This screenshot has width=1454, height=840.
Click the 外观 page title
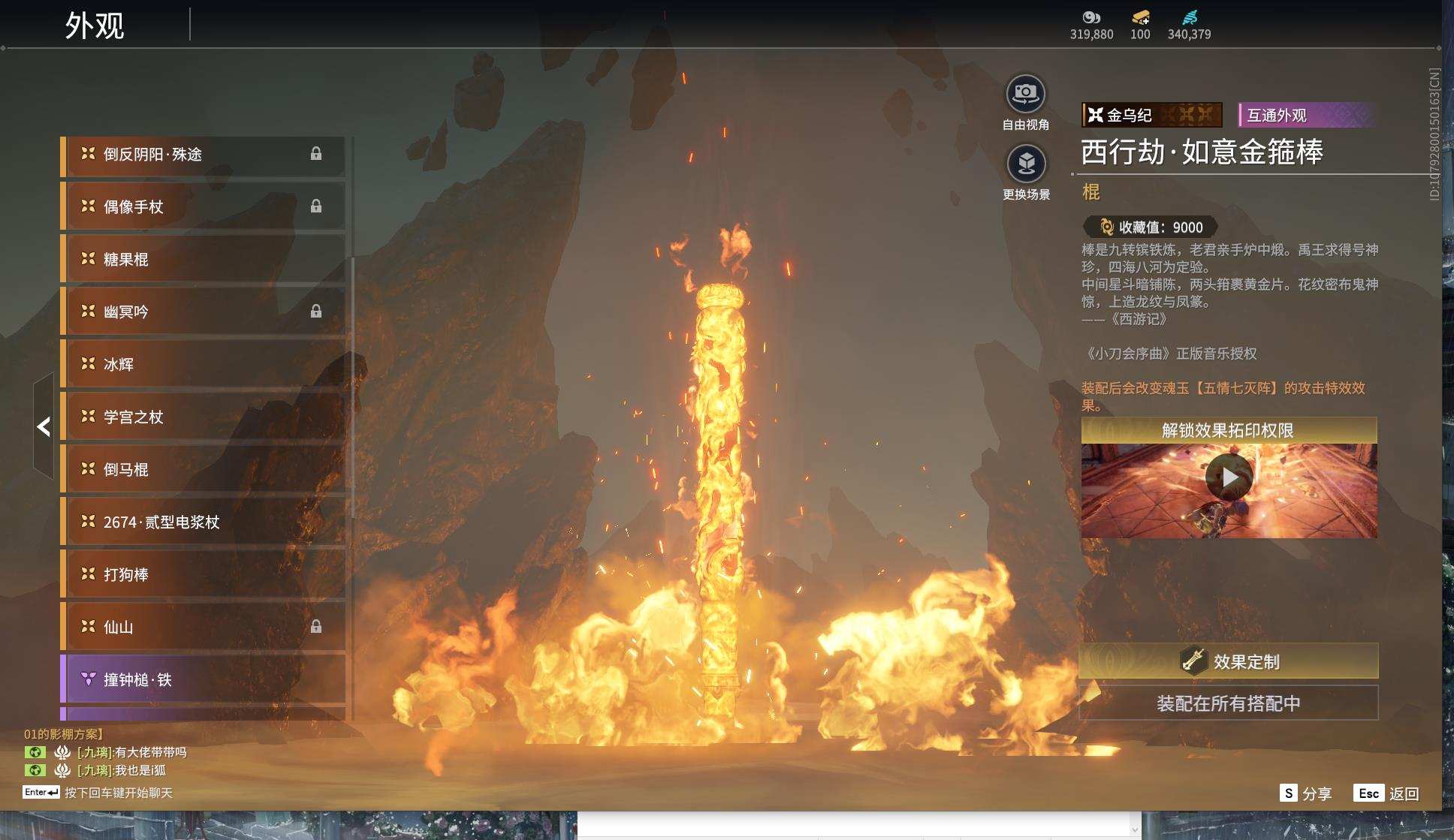95,26
